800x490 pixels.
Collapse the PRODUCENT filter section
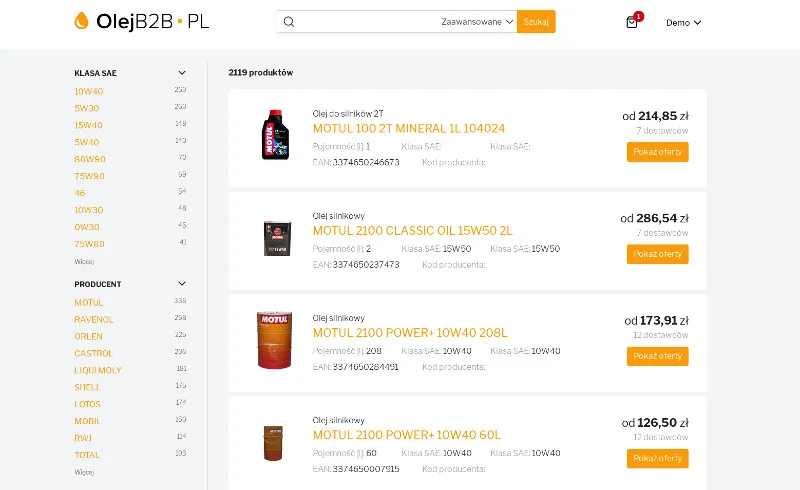[182, 284]
